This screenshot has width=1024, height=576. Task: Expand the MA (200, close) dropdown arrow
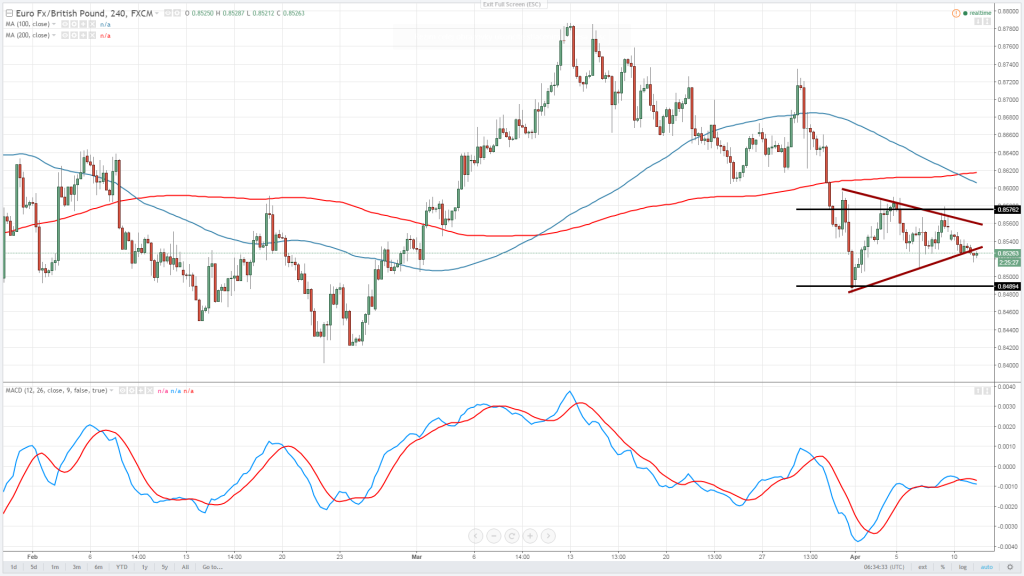pyautogui.click(x=54, y=35)
